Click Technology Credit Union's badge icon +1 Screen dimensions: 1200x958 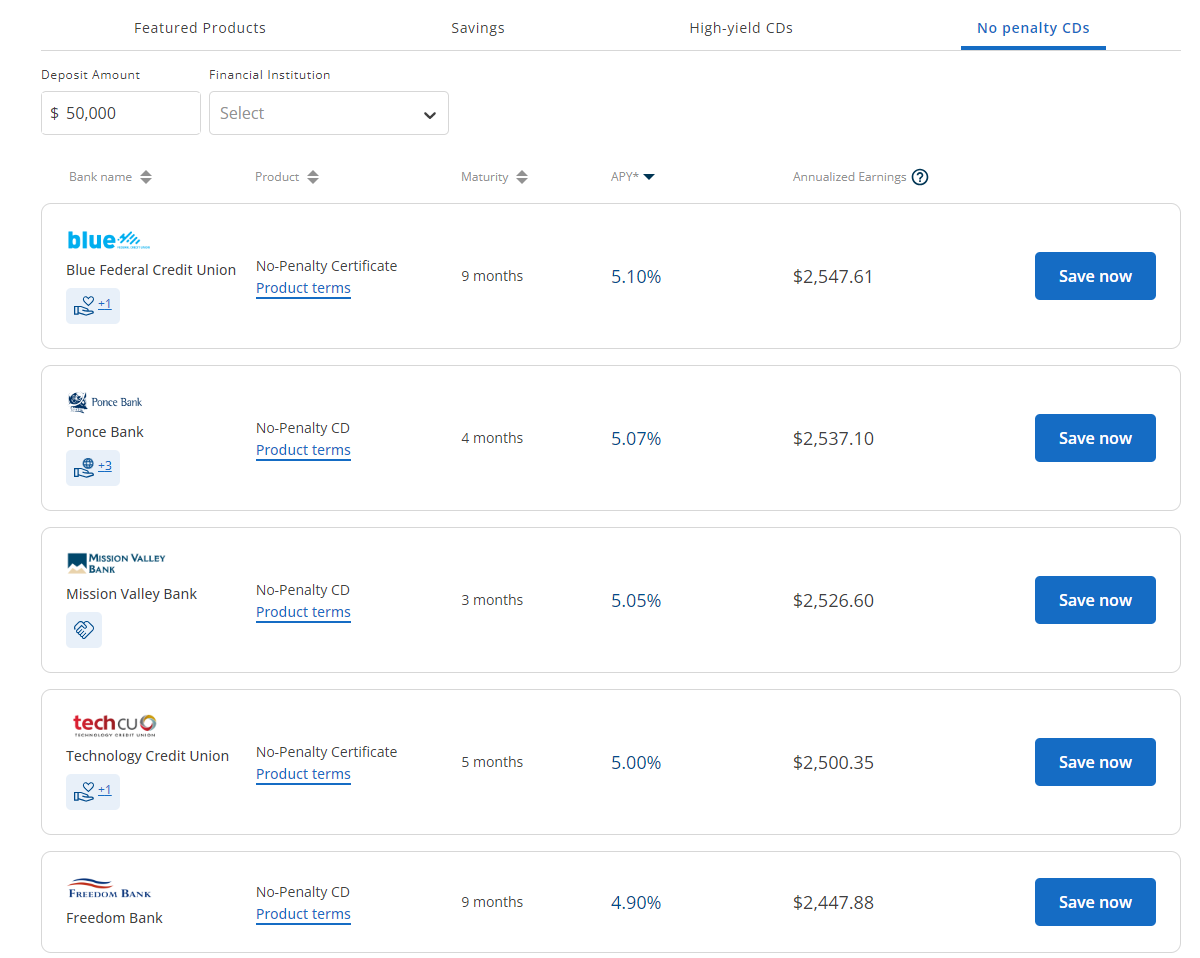(93, 791)
